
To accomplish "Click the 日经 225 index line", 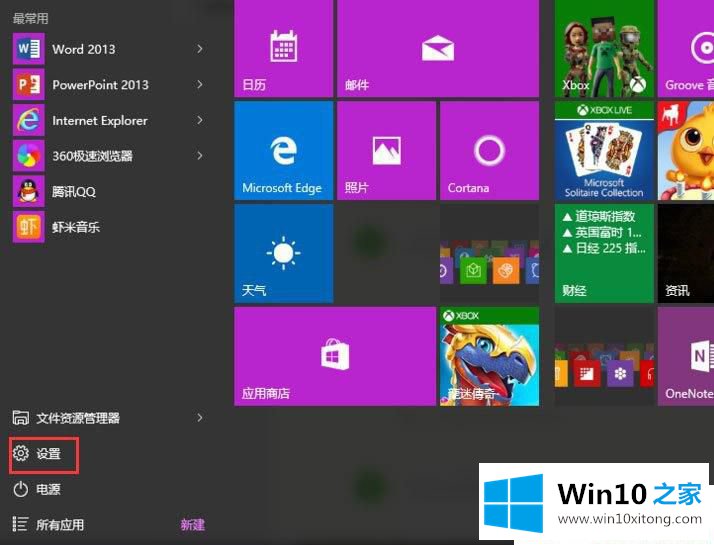I will [x=604, y=249].
